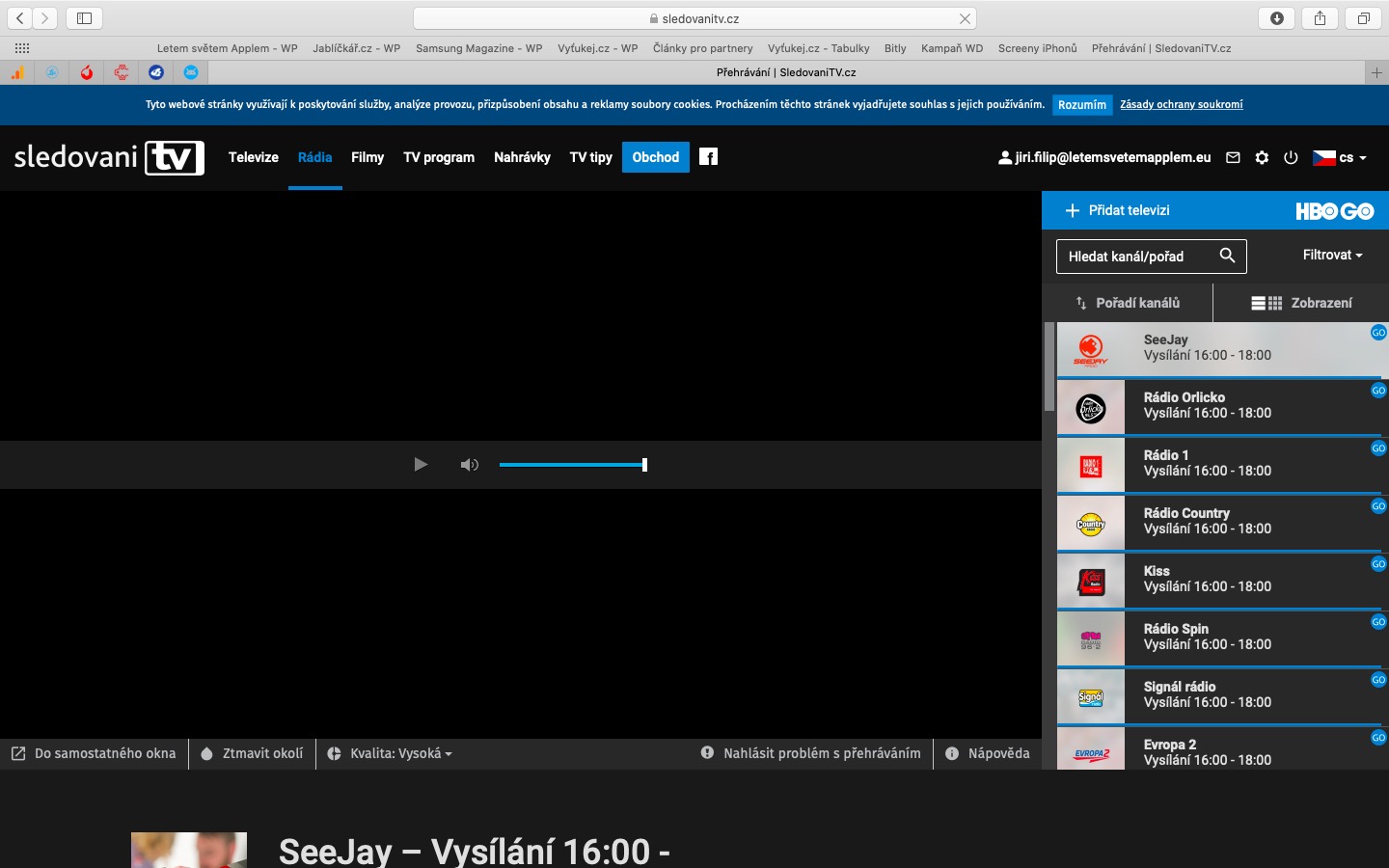This screenshot has width=1389, height=868.
Task: Click Přidat televizi button
Action: (1117, 210)
